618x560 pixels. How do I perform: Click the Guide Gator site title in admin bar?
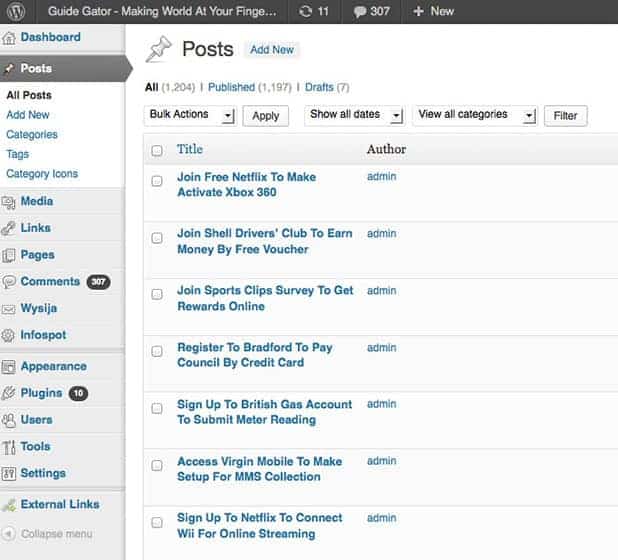pos(162,11)
